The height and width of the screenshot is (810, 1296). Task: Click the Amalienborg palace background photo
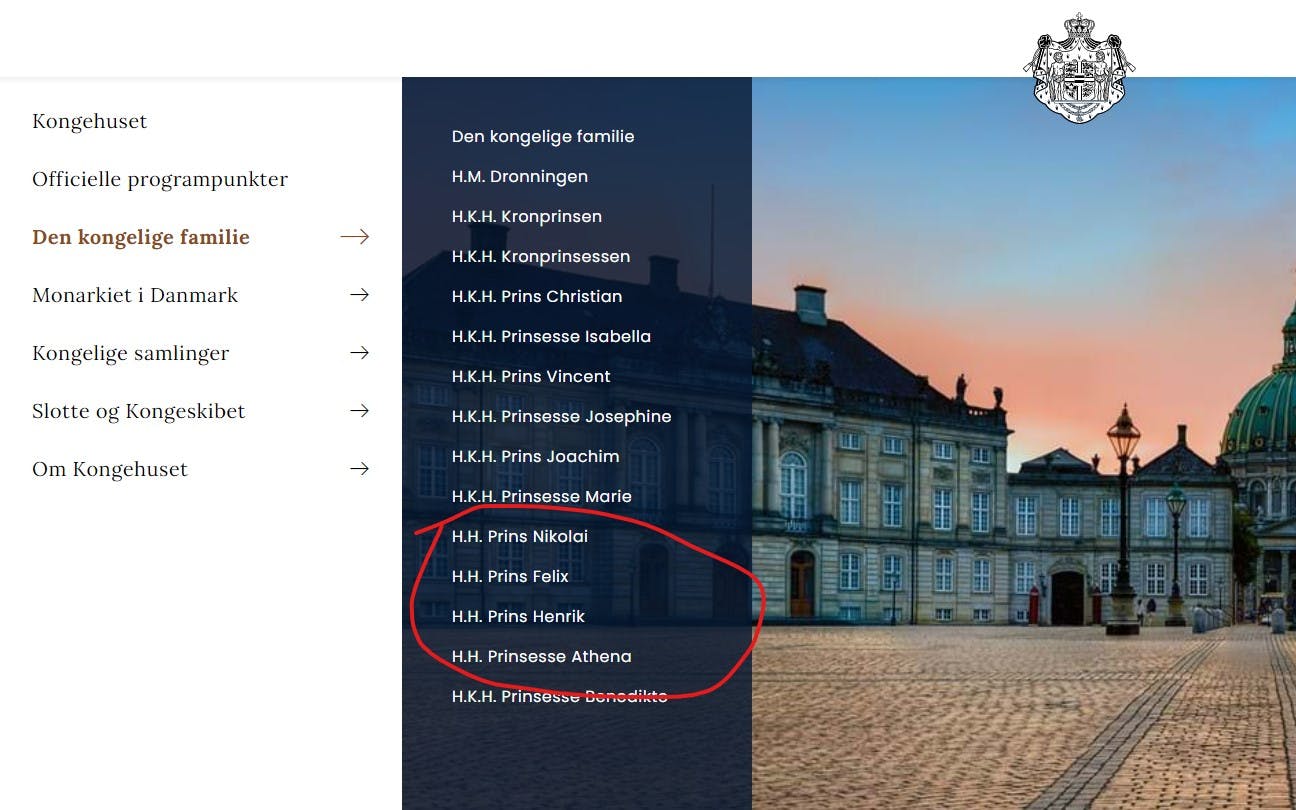1000,500
